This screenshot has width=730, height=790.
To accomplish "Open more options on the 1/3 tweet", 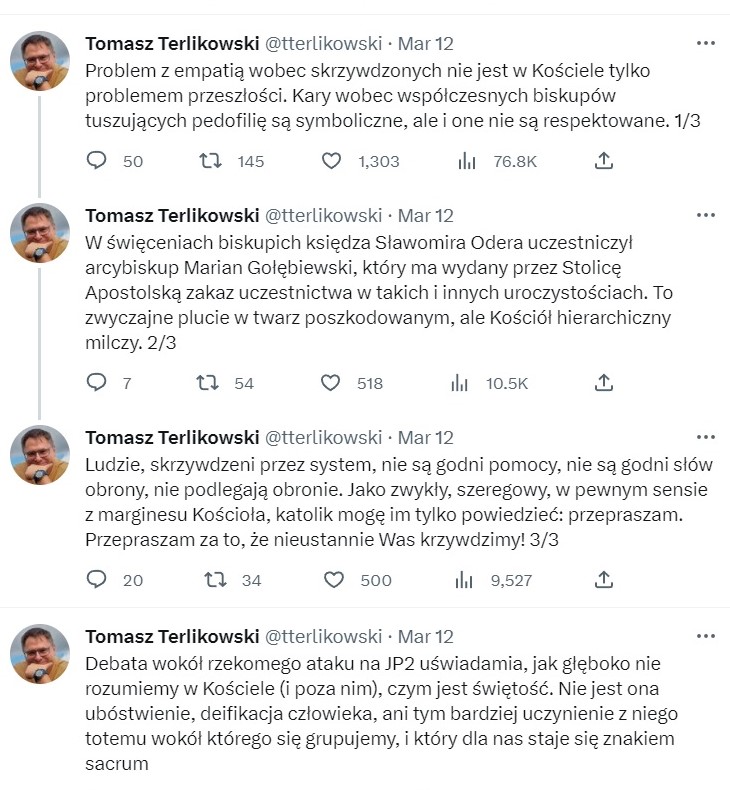I will pos(706,44).
